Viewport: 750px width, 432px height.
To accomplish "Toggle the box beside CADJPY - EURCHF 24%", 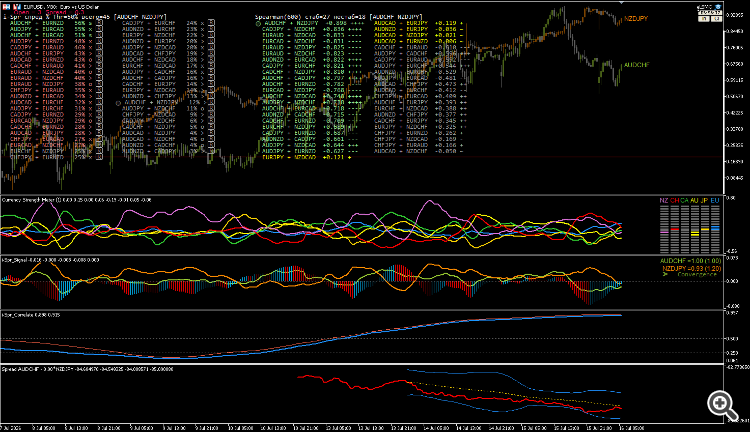I will (211, 23).
